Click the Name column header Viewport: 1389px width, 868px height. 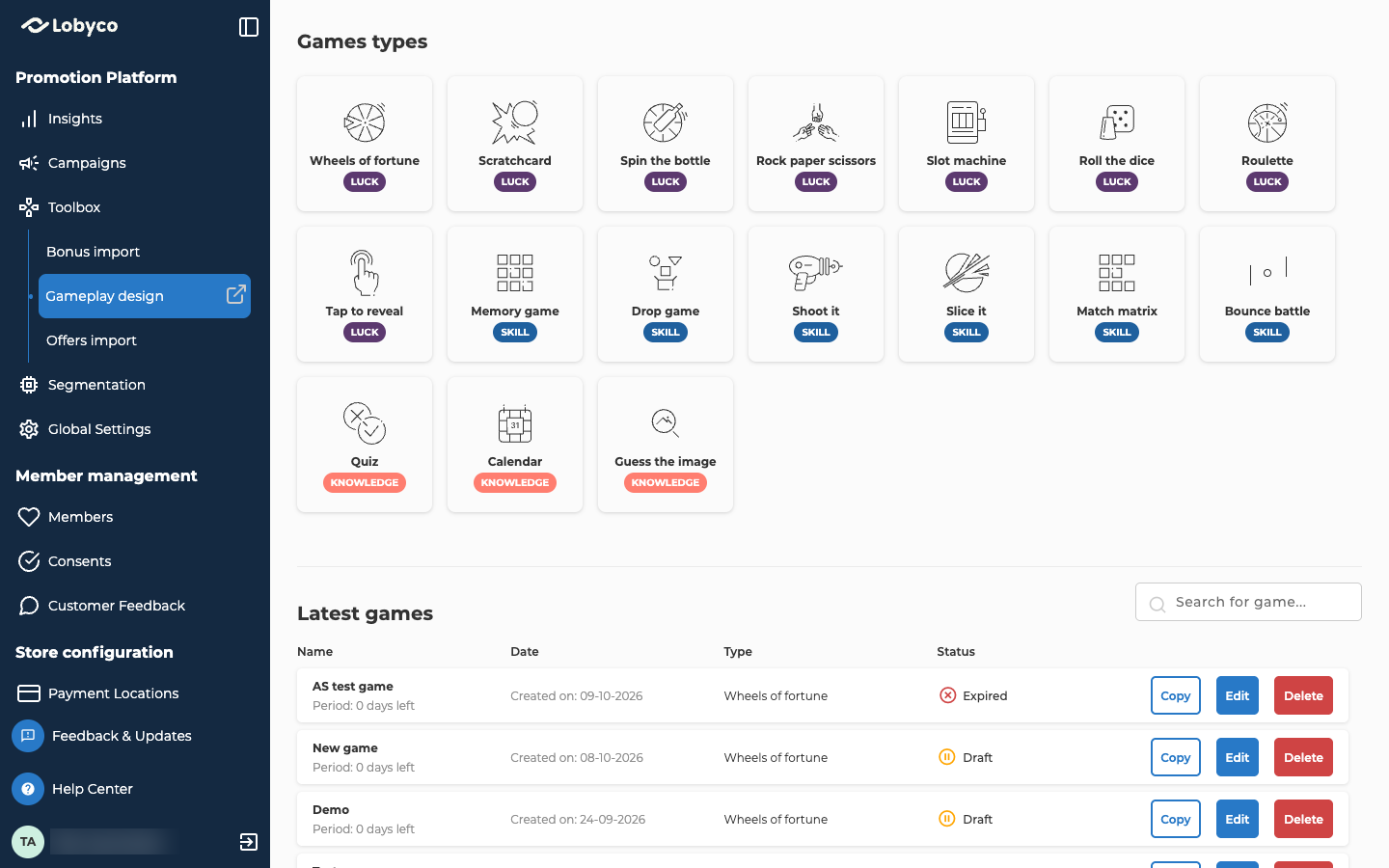[x=315, y=652]
